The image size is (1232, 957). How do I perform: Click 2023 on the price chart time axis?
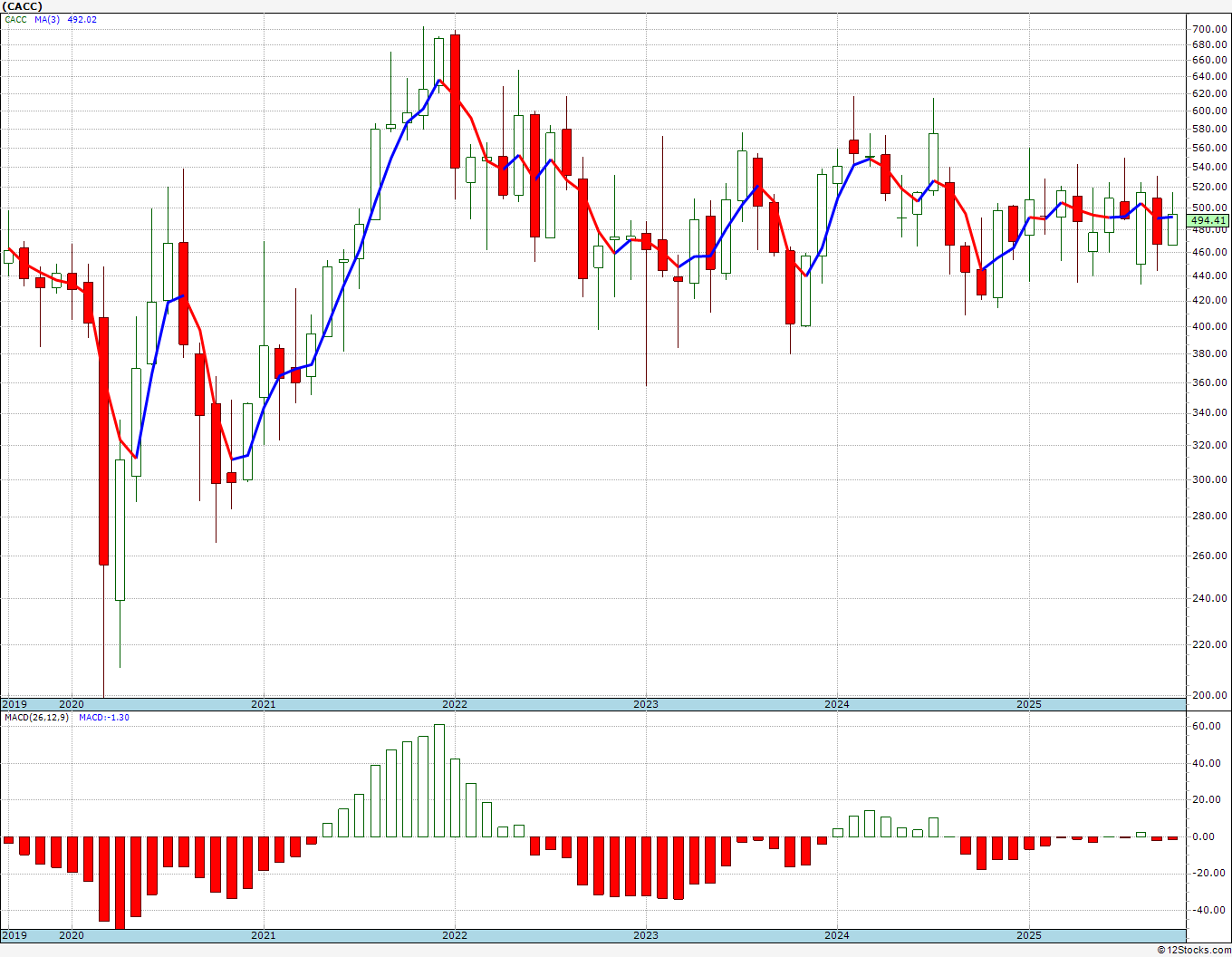(646, 704)
